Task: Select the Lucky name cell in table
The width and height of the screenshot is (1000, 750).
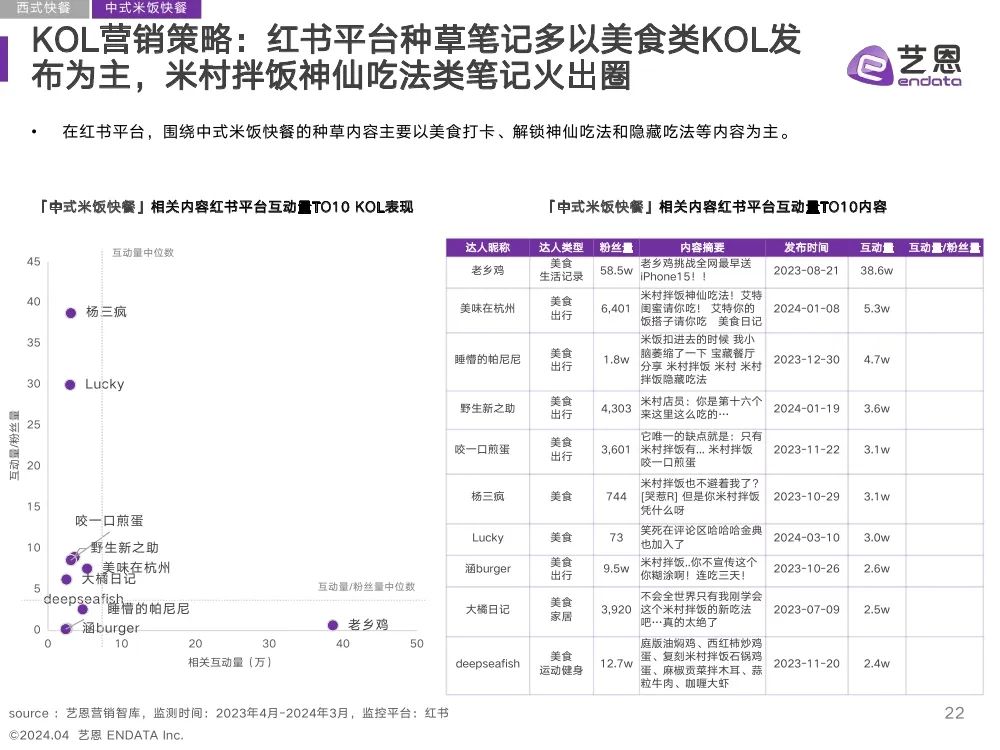Action: click(x=488, y=538)
